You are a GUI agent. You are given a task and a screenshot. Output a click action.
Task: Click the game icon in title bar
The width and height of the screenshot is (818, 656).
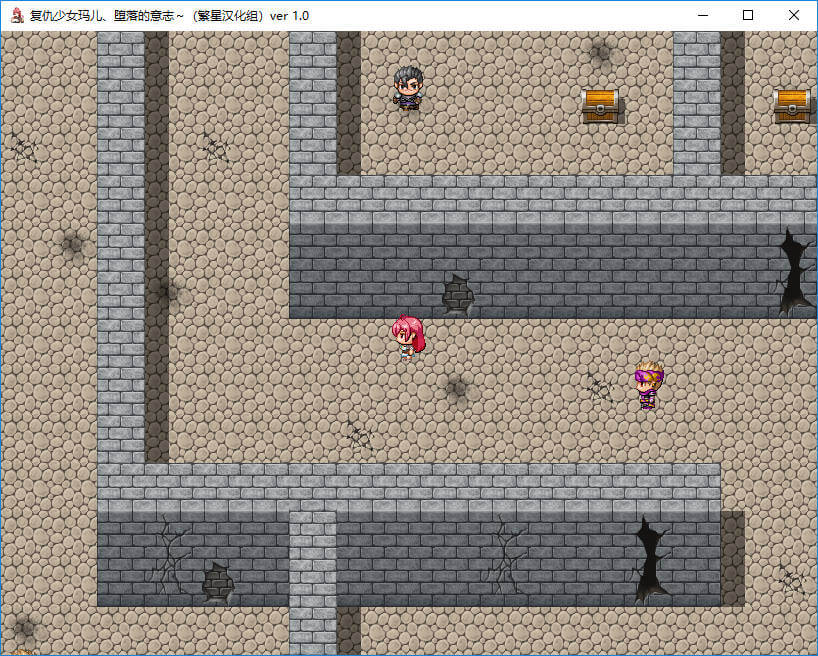tap(16, 15)
